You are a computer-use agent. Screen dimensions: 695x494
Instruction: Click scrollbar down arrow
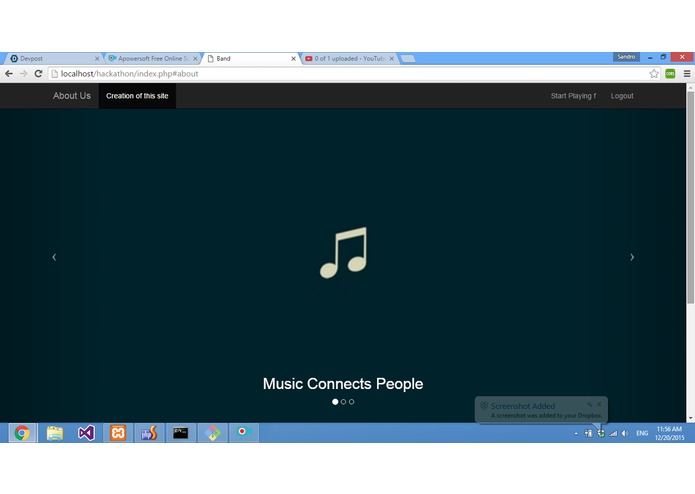pyautogui.click(x=690, y=418)
